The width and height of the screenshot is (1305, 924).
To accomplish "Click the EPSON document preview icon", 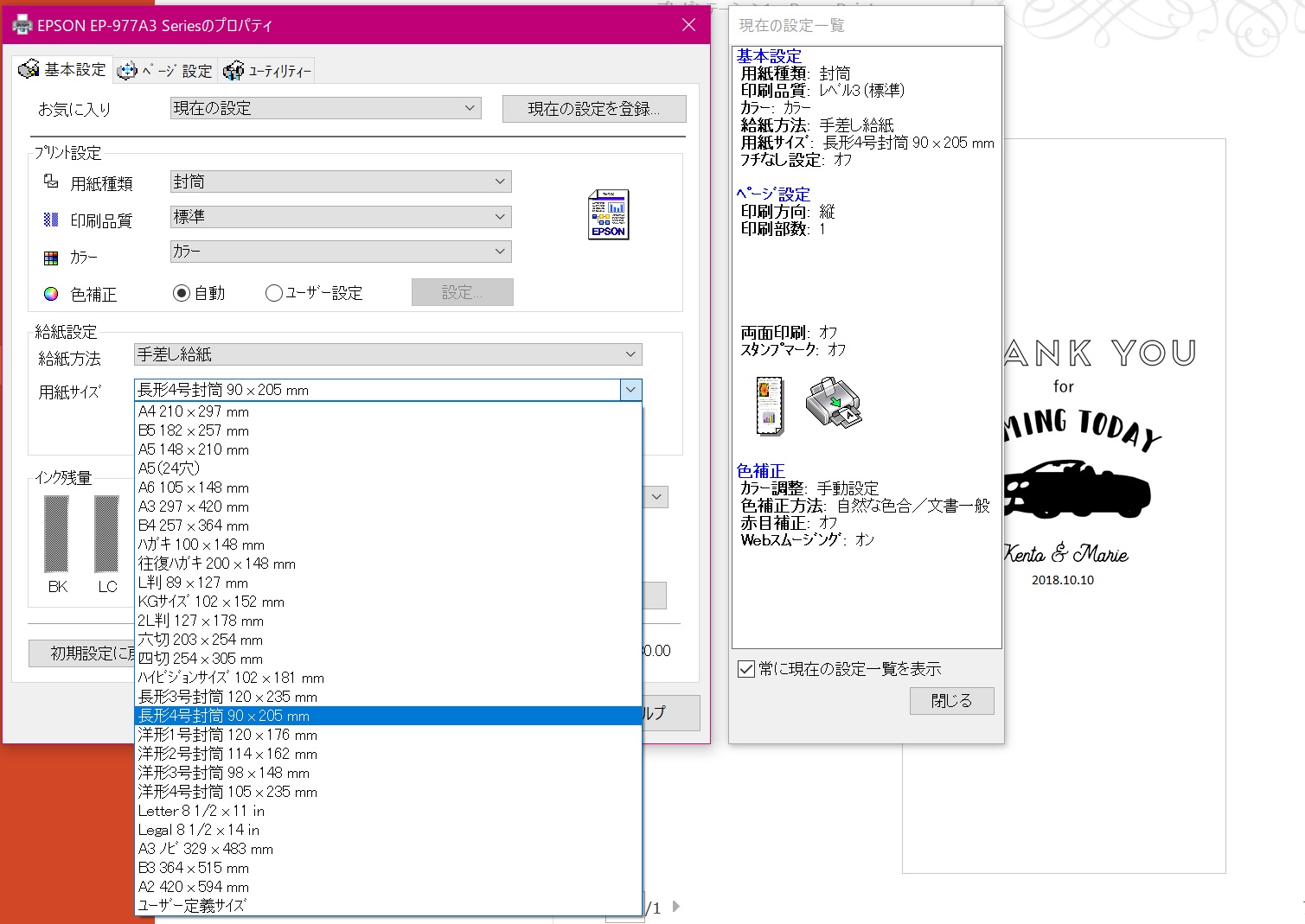I will coord(608,214).
